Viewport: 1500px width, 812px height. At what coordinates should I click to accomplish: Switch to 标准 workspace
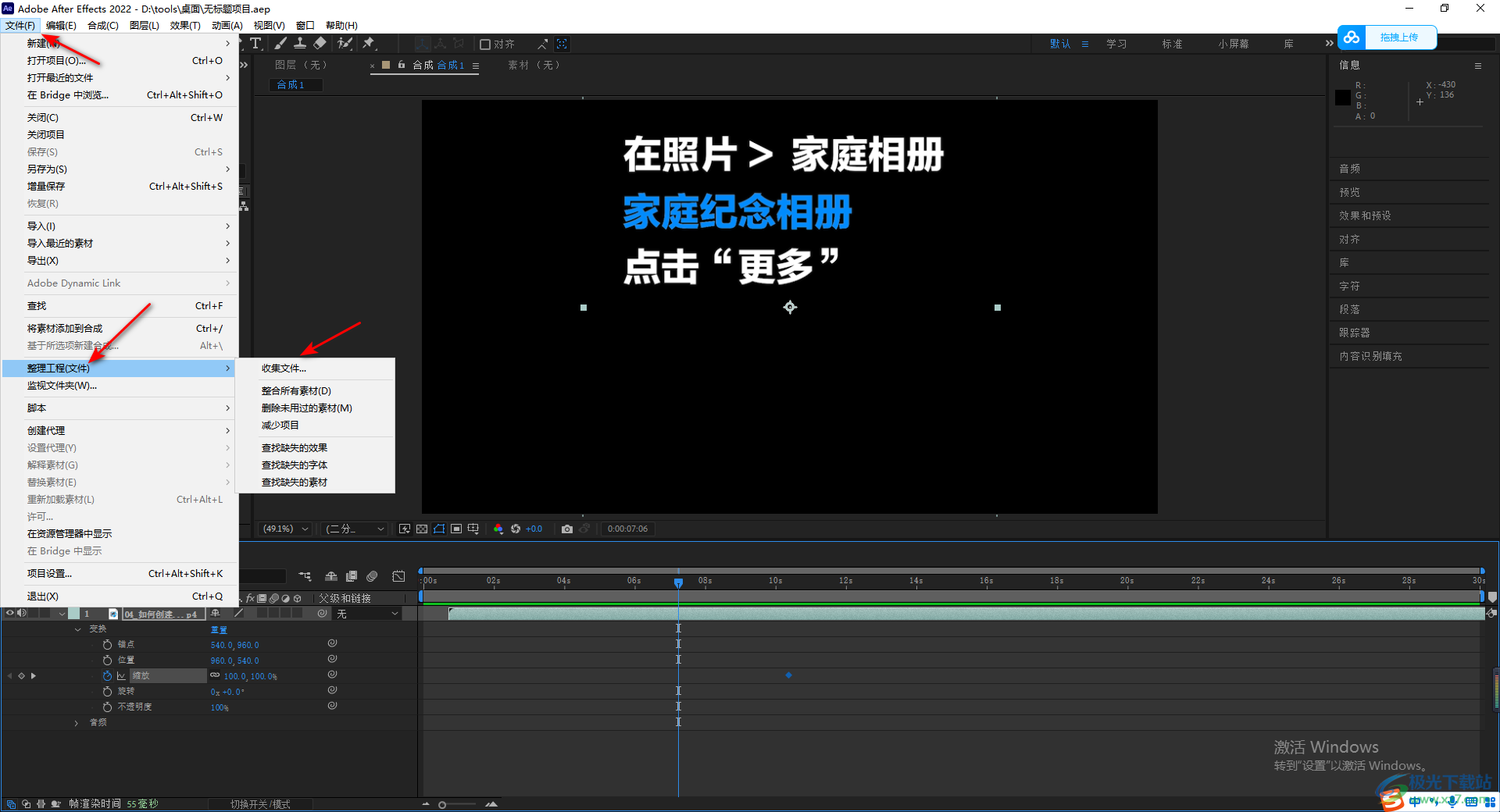click(1172, 44)
